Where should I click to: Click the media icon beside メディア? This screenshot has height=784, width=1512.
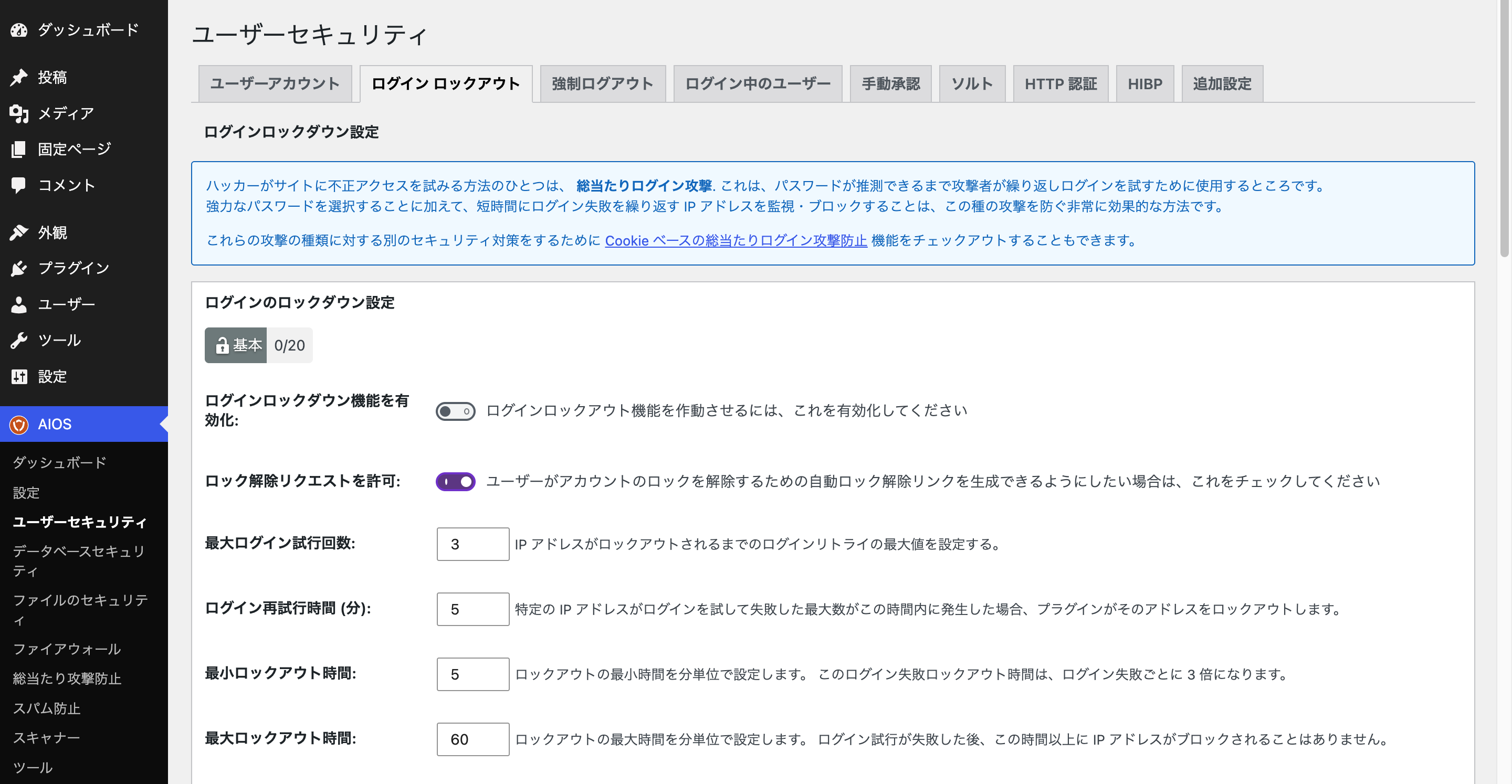[x=19, y=113]
